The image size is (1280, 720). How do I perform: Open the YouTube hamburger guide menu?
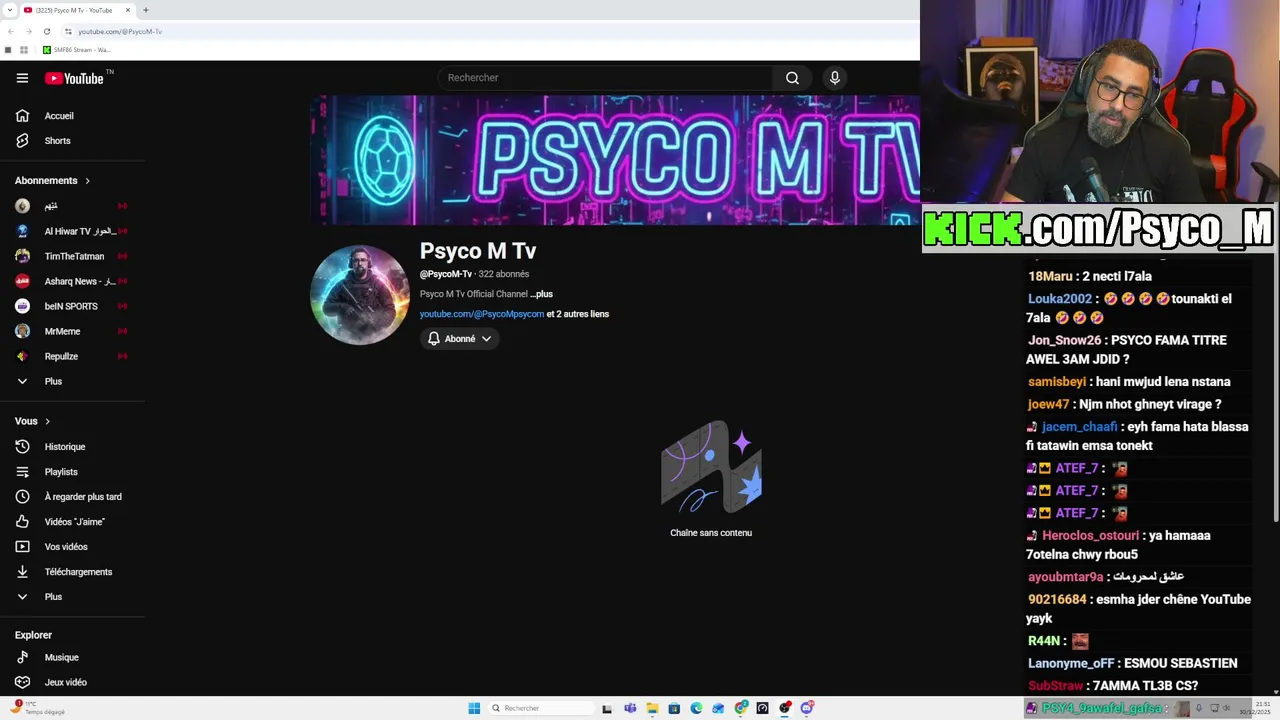coord(22,78)
